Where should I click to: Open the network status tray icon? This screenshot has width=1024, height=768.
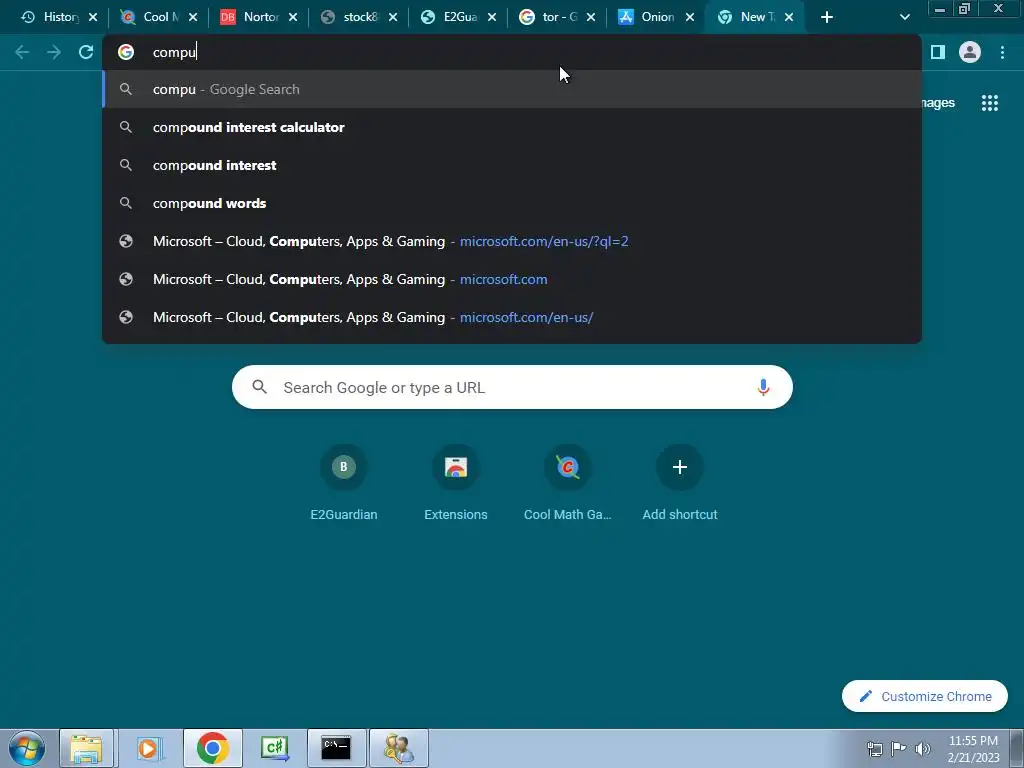coord(875,749)
